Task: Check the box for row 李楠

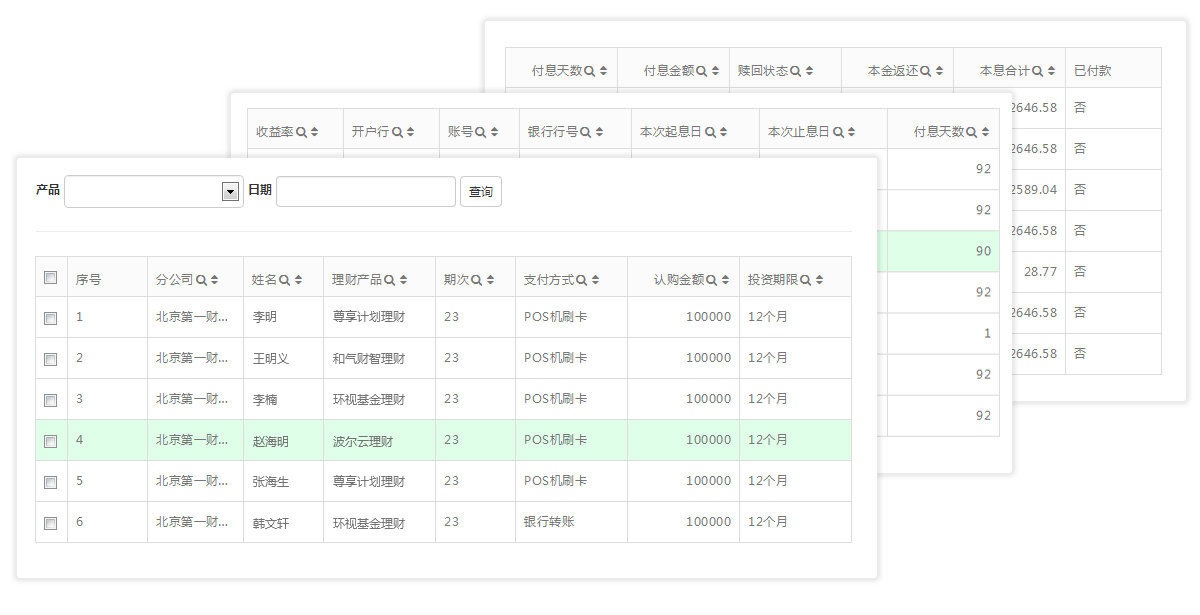Action: coord(51,400)
